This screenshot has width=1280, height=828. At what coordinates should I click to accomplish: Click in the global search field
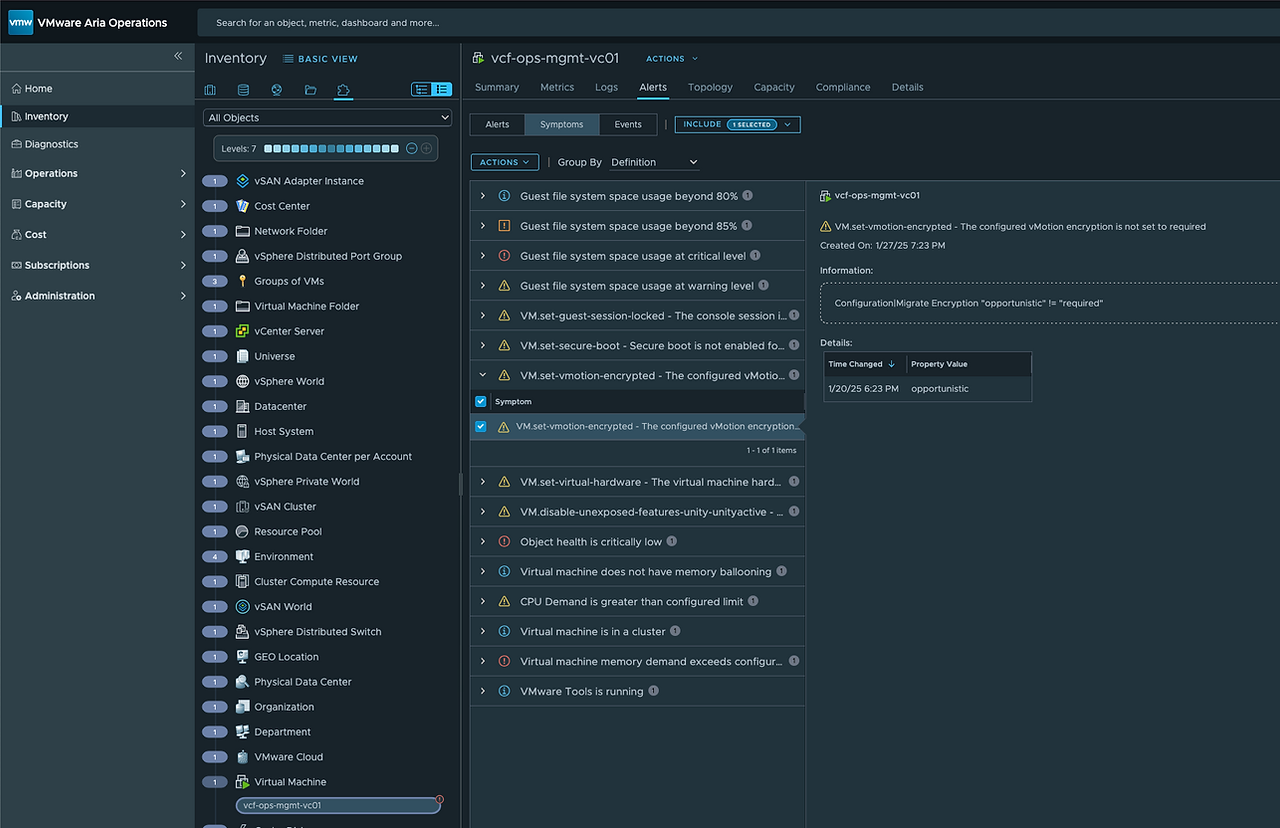[x=738, y=22]
